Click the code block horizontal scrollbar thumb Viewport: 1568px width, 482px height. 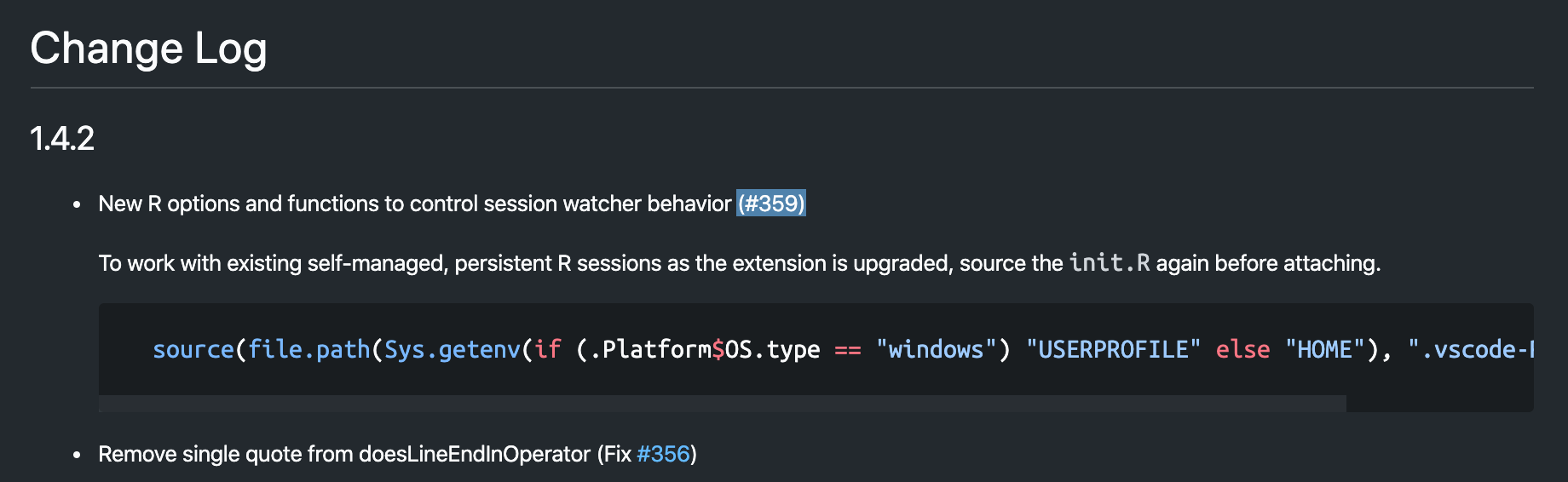click(x=722, y=404)
